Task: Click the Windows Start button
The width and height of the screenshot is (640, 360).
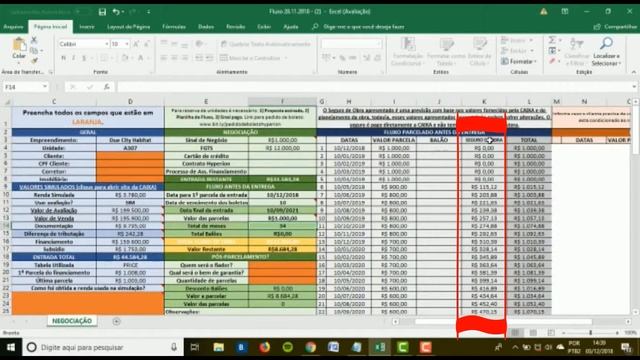Action: pyautogui.click(x=11, y=347)
